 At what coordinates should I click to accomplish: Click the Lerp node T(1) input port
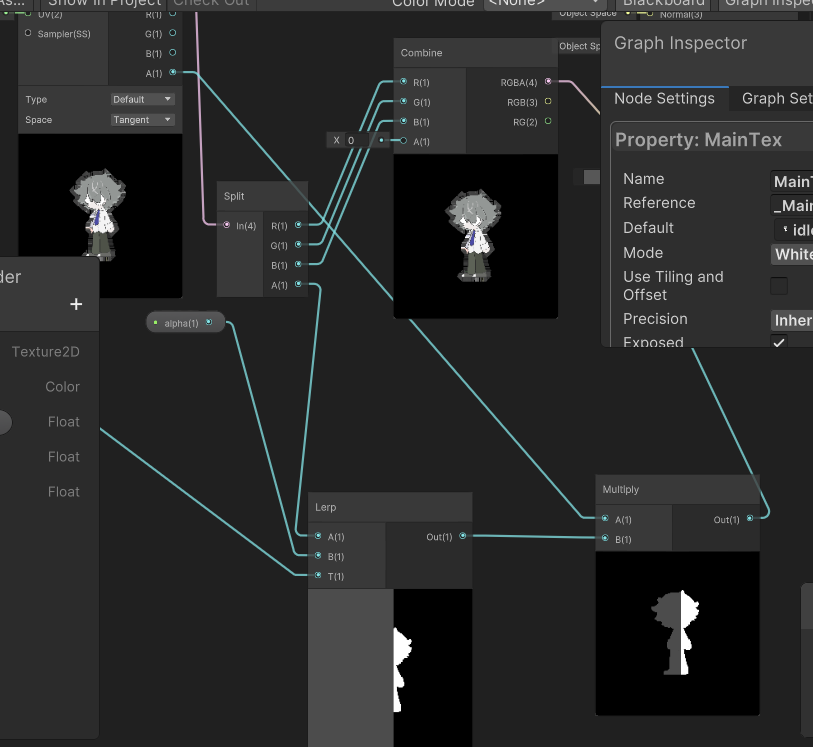(317, 576)
